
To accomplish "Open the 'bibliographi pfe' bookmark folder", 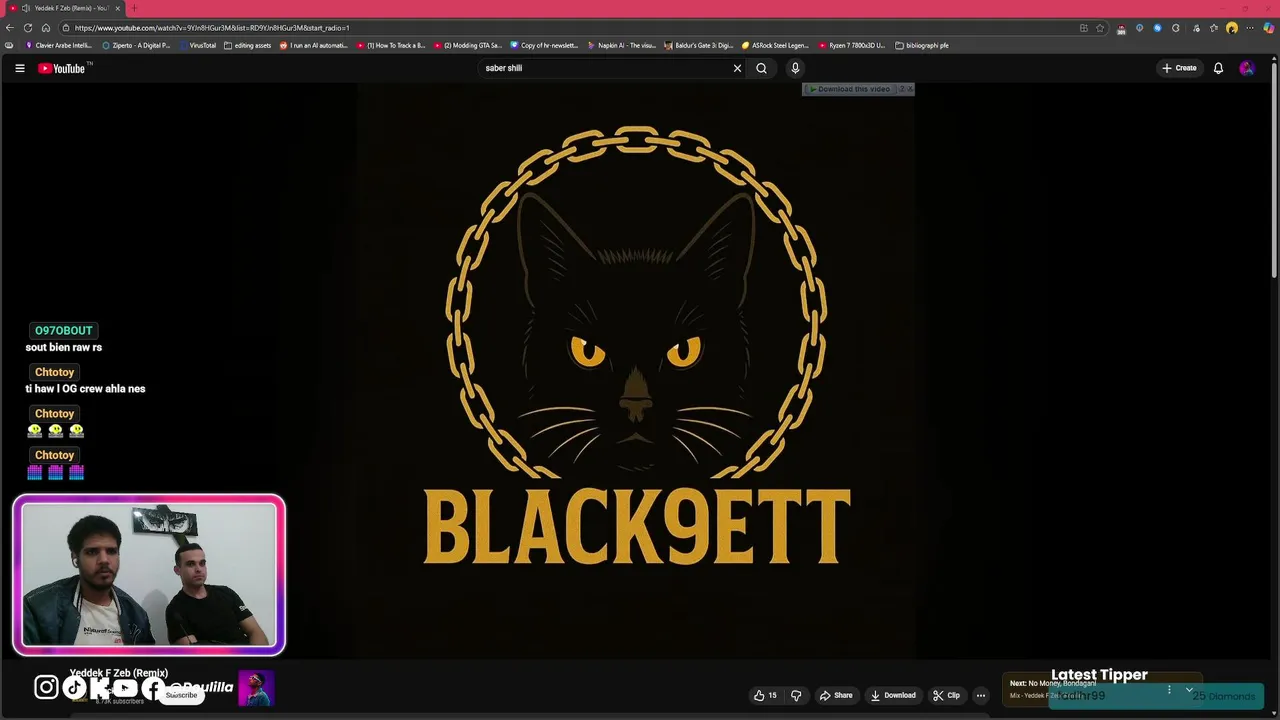I will (x=922, y=45).
